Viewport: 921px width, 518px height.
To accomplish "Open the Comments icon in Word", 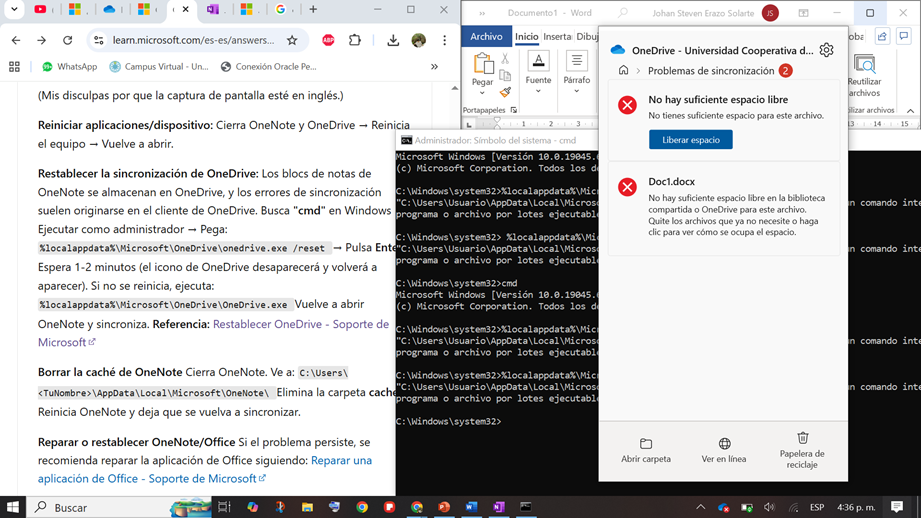I will click(x=903, y=36).
